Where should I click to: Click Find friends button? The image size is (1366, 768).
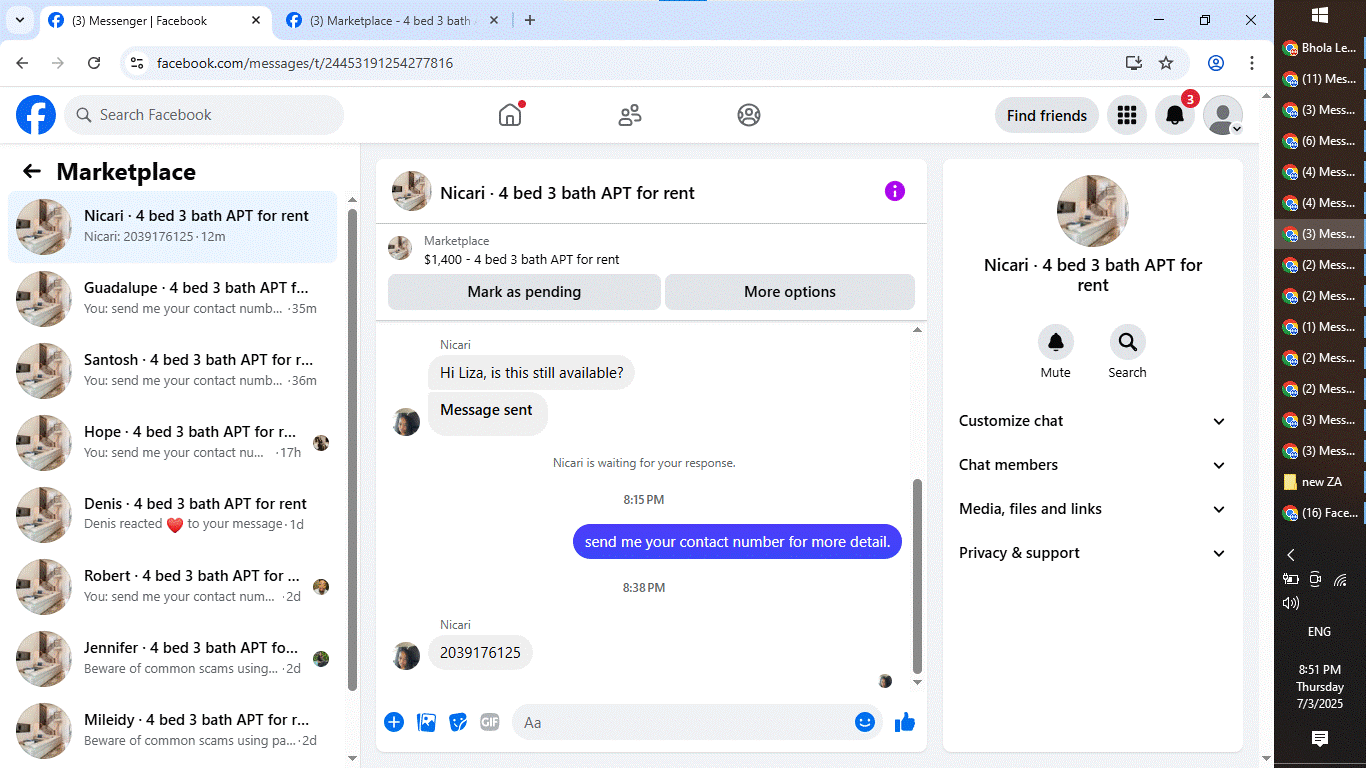1047,115
